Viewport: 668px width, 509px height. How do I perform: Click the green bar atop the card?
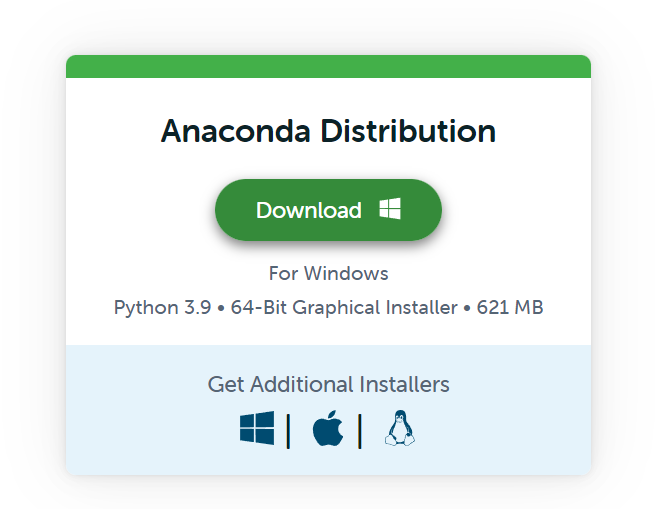pyautogui.click(x=328, y=66)
